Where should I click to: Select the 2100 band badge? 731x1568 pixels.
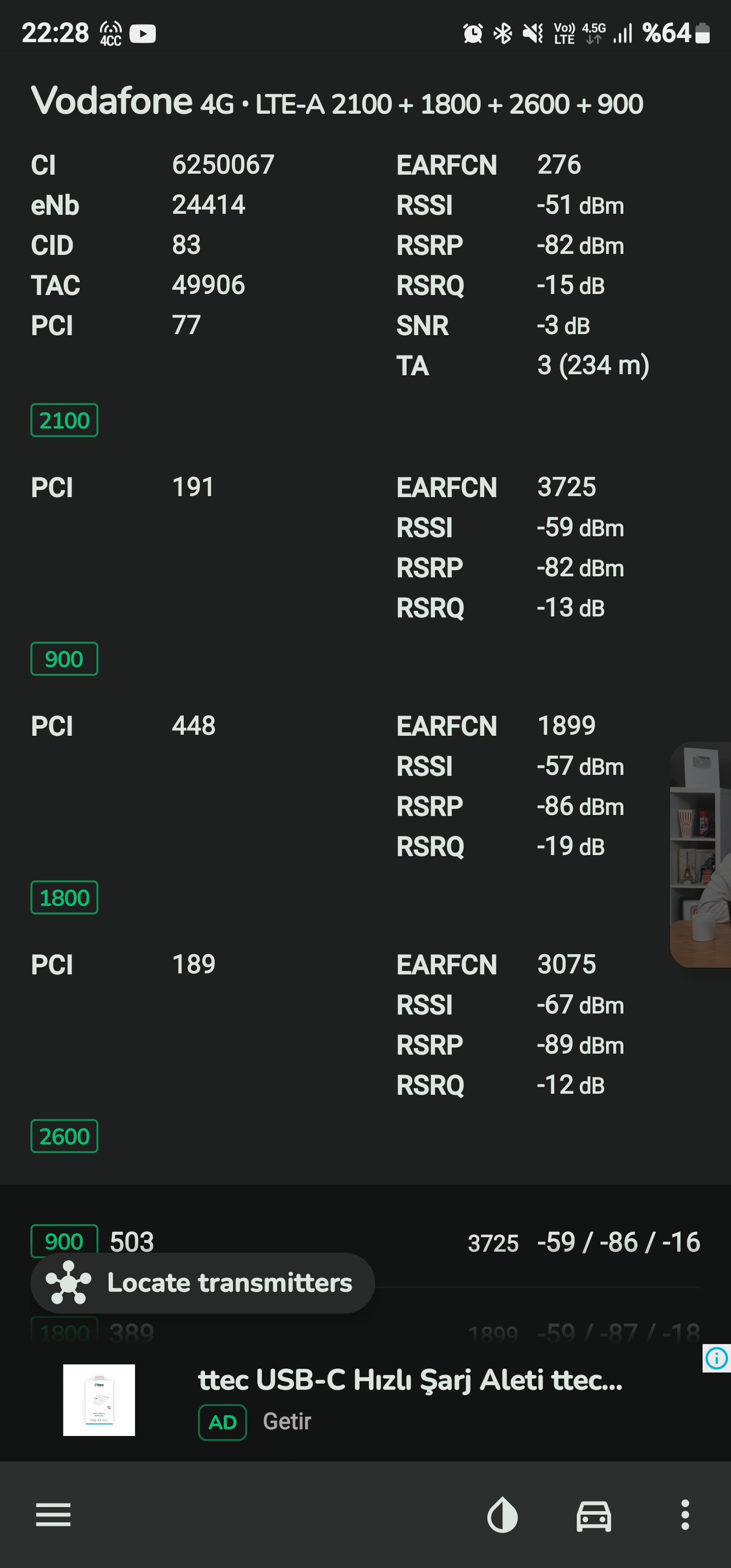[x=64, y=420]
